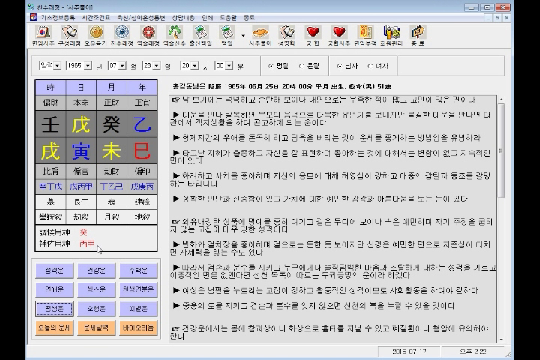Click the 중년운 lavender button
This screenshot has height=360, width=540.
tap(96, 309)
